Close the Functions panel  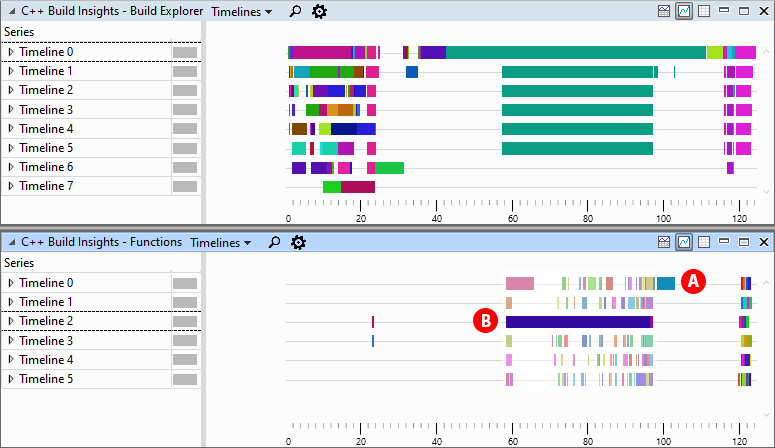764,242
